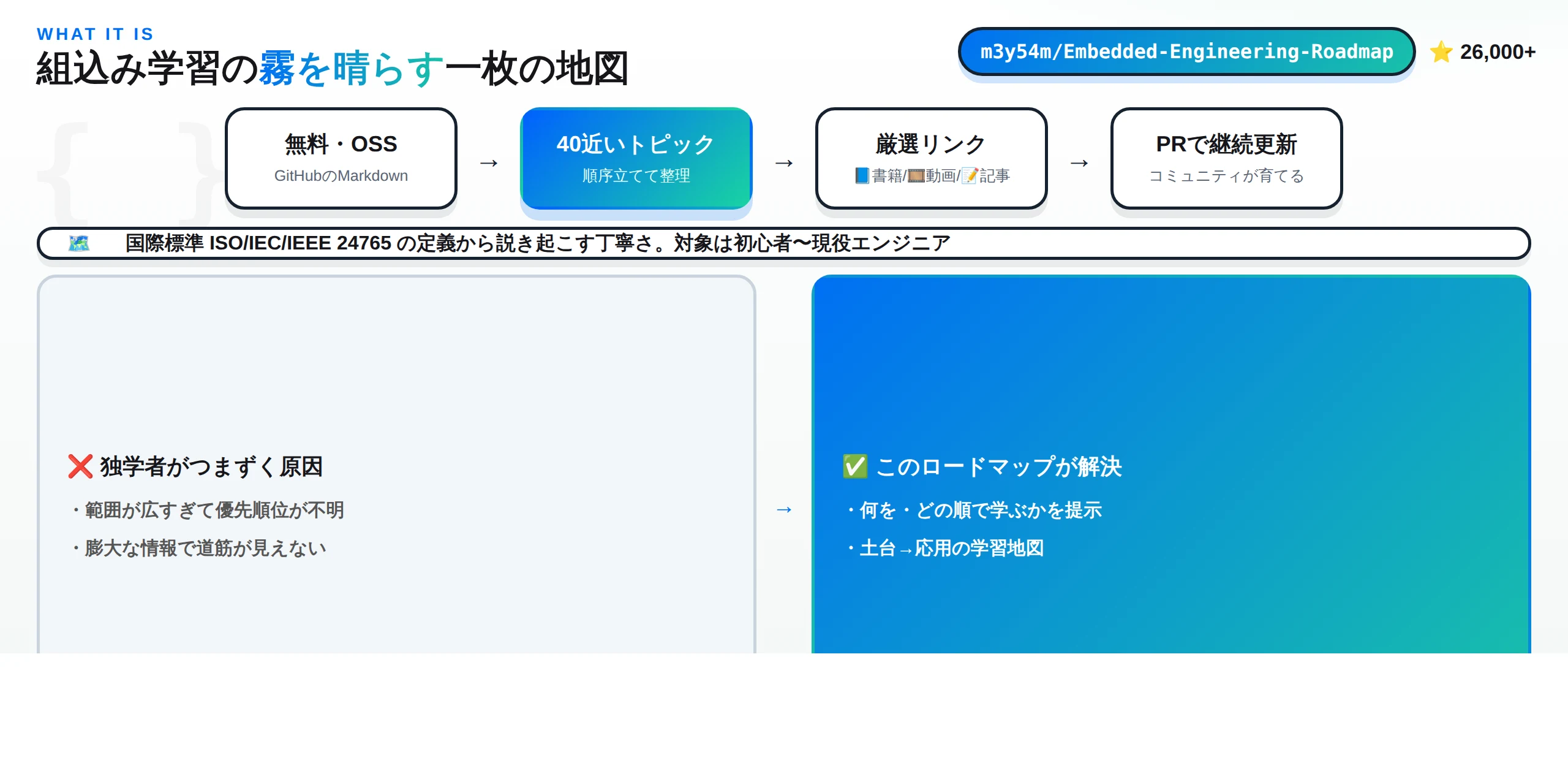
Task: Click the 26,000+ star count text
Action: tap(1498, 52)
